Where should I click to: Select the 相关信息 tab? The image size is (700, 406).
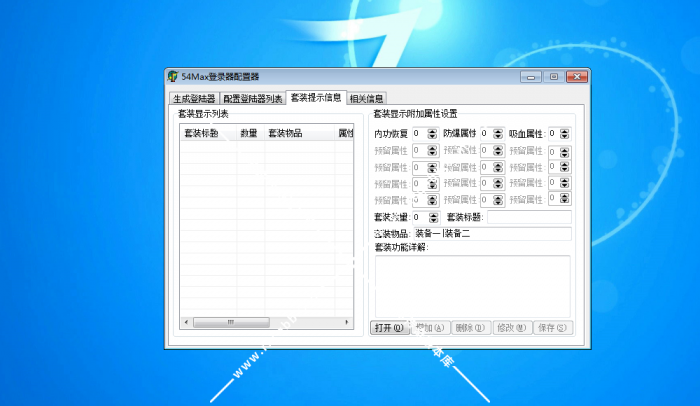366,99
